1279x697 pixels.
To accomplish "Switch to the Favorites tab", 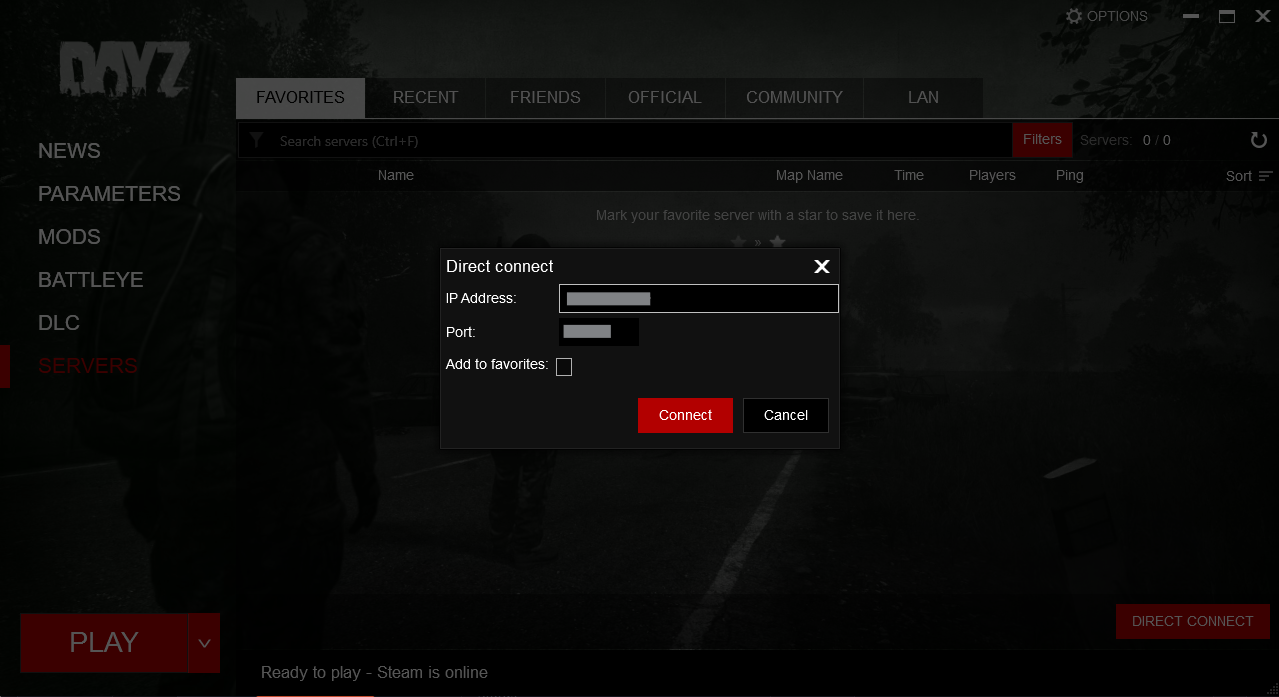I will [x=300, y=98].
